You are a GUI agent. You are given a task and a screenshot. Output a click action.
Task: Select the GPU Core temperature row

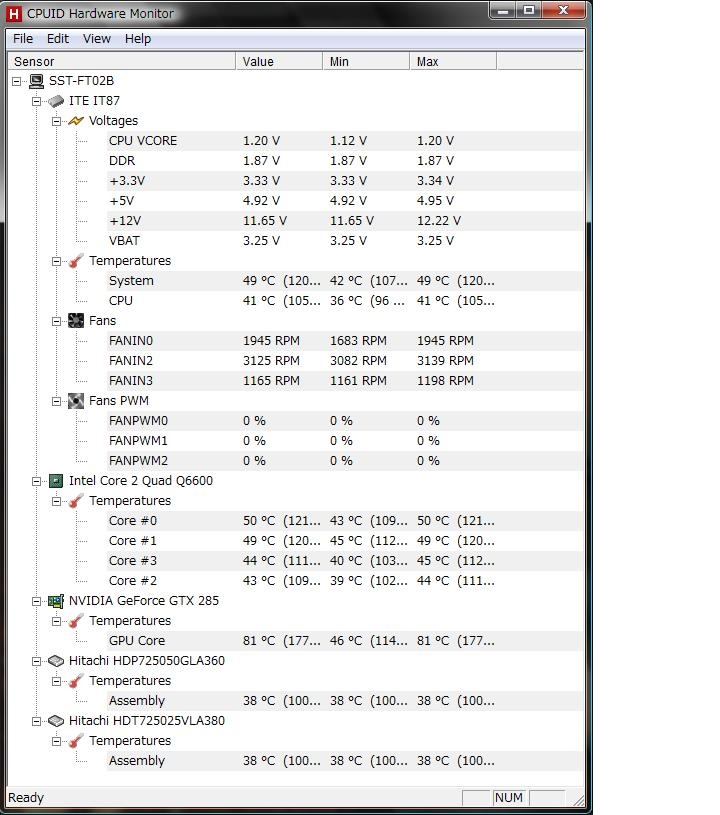137,641
